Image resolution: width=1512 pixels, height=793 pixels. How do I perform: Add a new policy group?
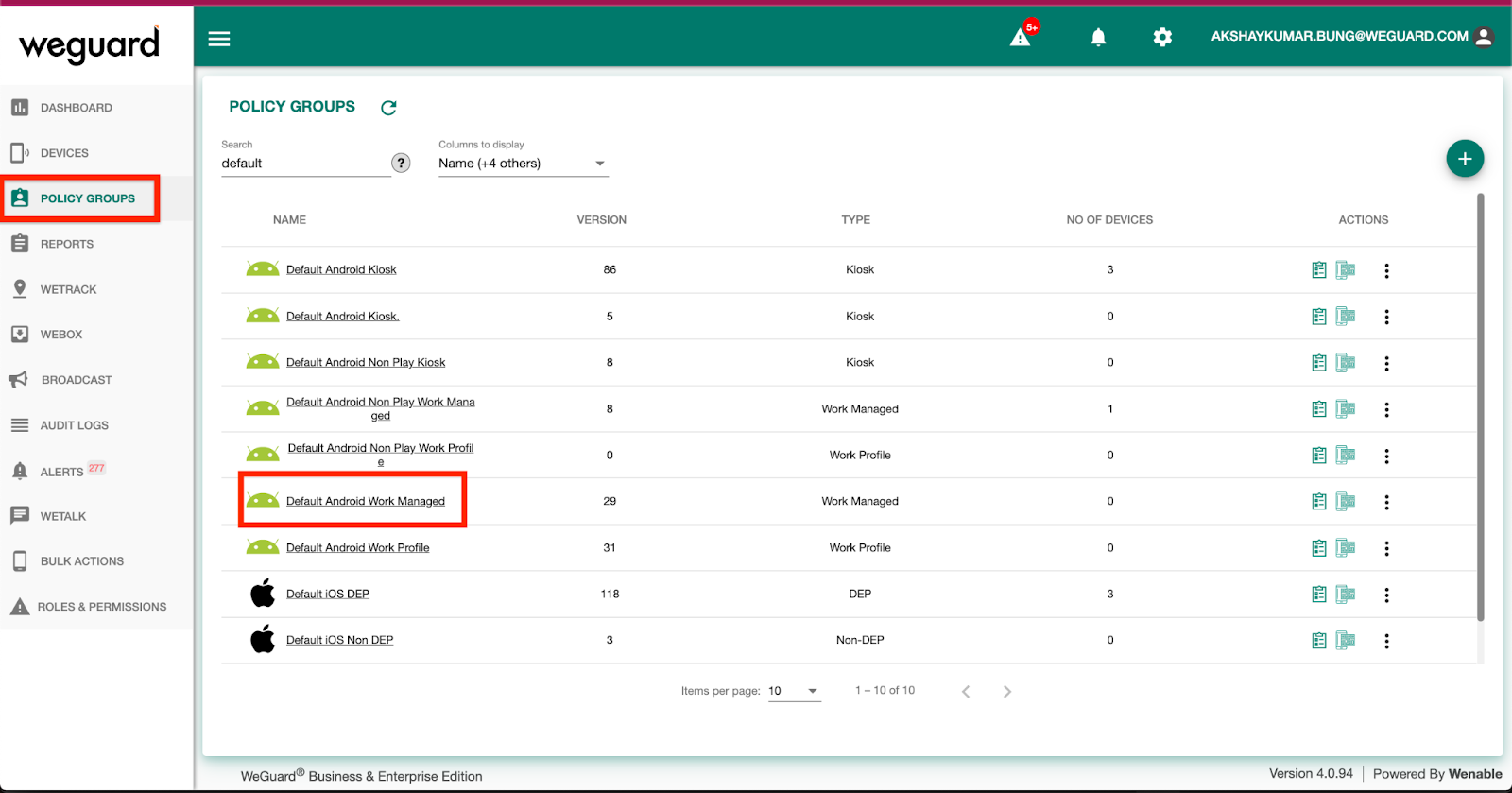click(x=1465, y=159)
